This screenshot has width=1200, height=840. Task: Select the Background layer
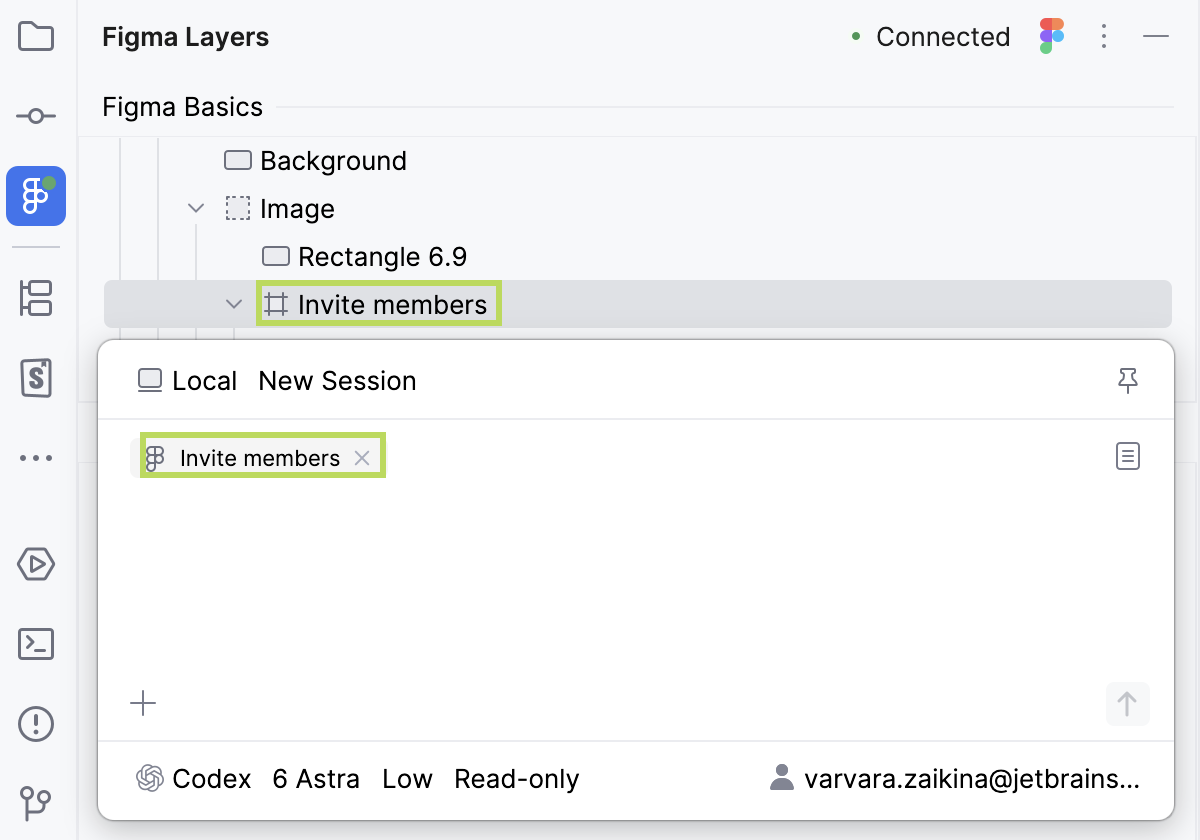tap(316, 161)
